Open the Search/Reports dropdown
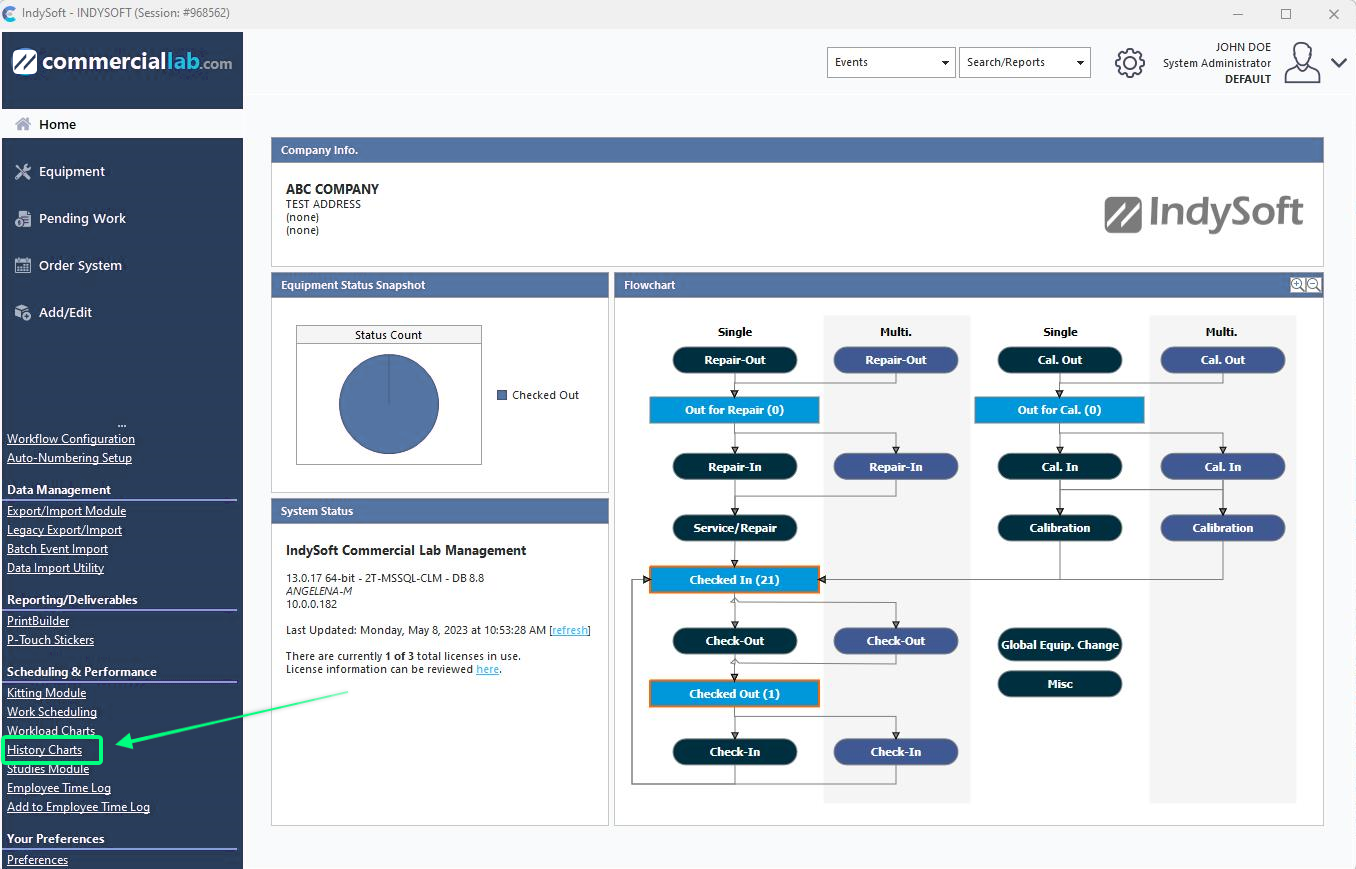 click(1024, 62)
